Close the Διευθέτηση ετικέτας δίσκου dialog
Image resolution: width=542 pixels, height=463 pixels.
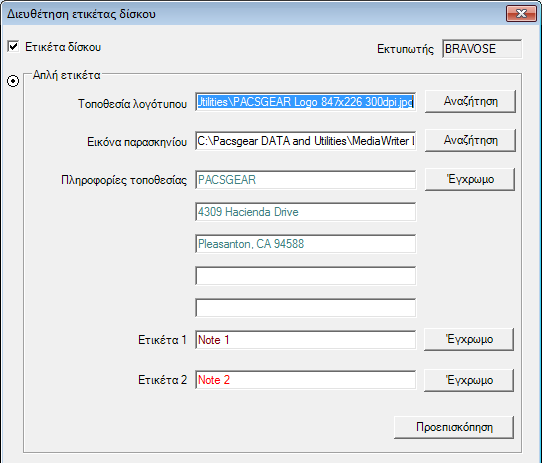521,13
